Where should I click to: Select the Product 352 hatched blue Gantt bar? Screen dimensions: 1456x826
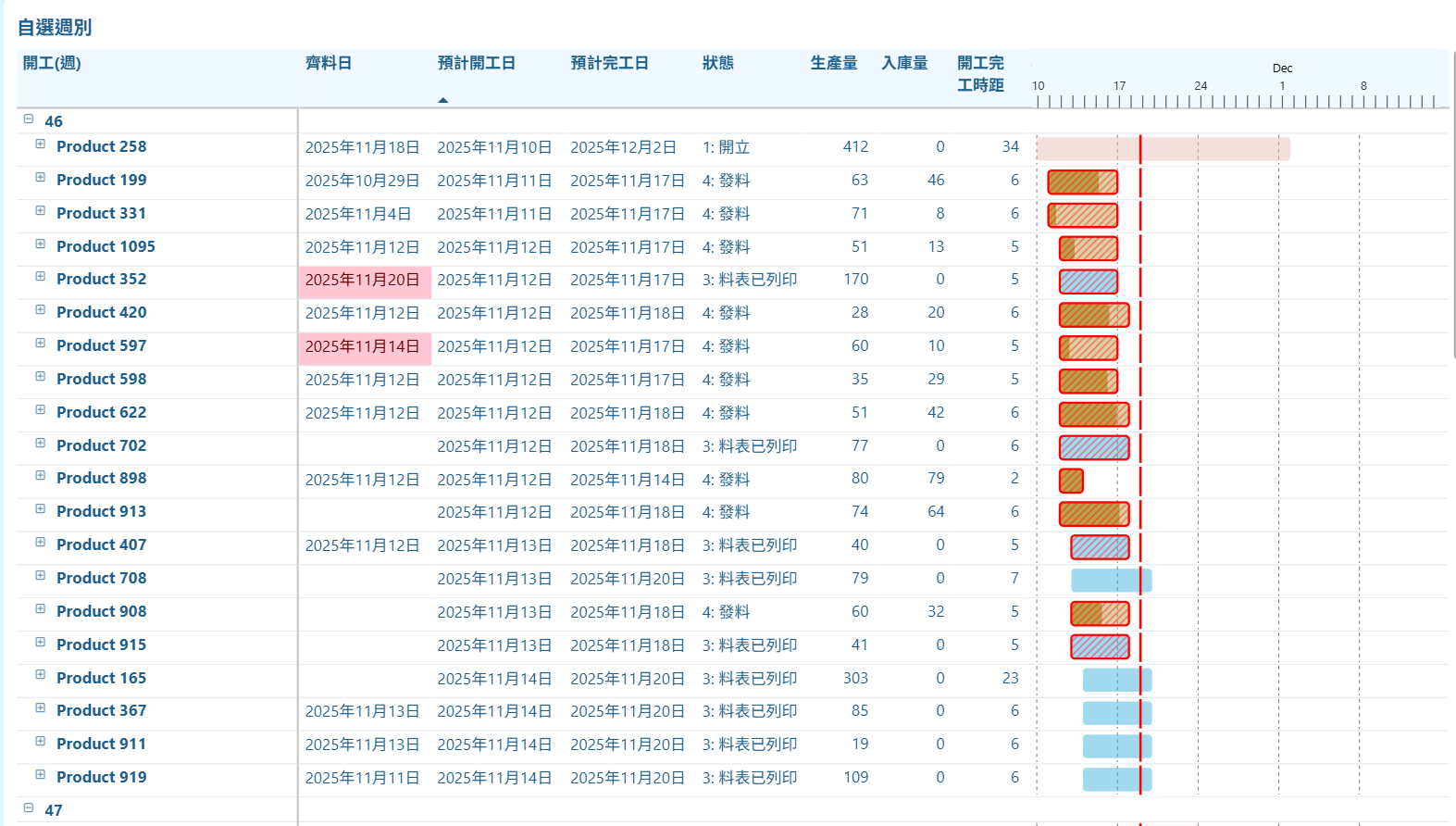[x=1089, y=282]
